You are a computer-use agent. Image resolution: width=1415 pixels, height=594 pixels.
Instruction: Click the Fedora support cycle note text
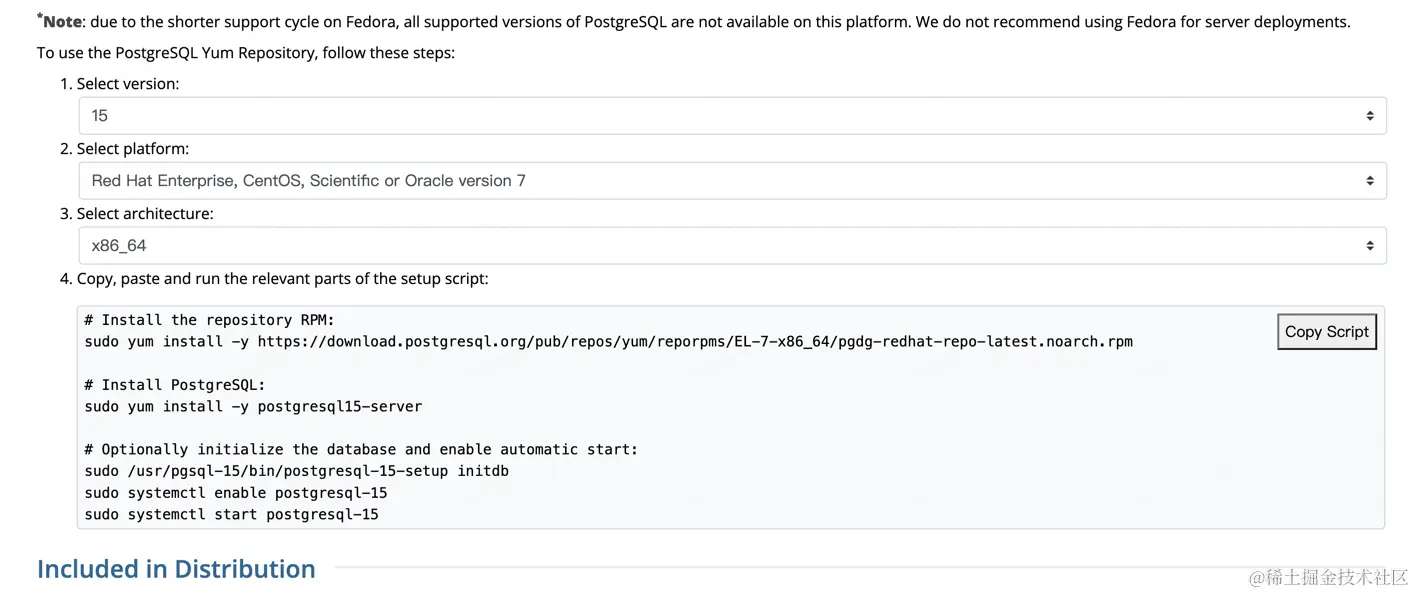click(693, 21)
